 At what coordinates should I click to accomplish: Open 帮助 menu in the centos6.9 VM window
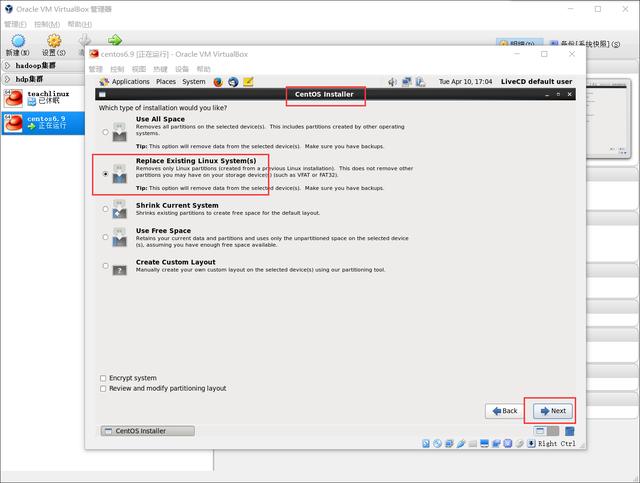(204, 69)
